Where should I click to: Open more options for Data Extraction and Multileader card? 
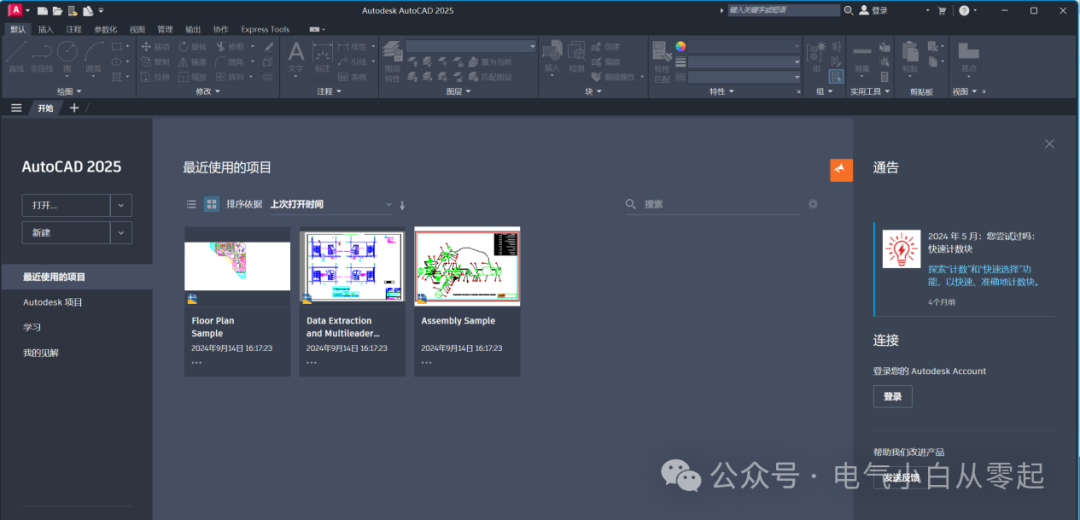(x=311, y=362)
